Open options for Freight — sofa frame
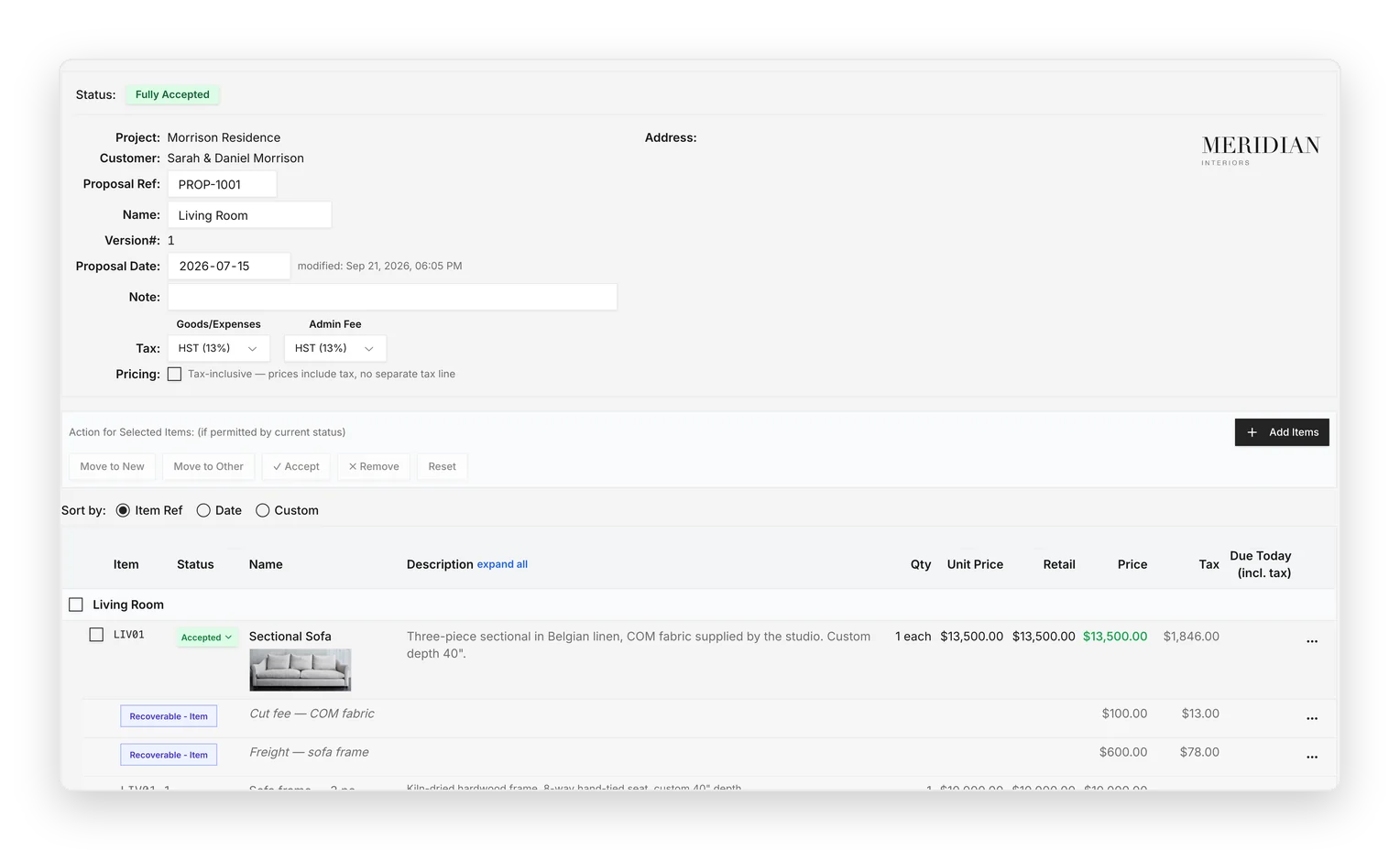The width and height of the screenshot is (1400, 850). pyautogui.click(x=1311, y=757)
